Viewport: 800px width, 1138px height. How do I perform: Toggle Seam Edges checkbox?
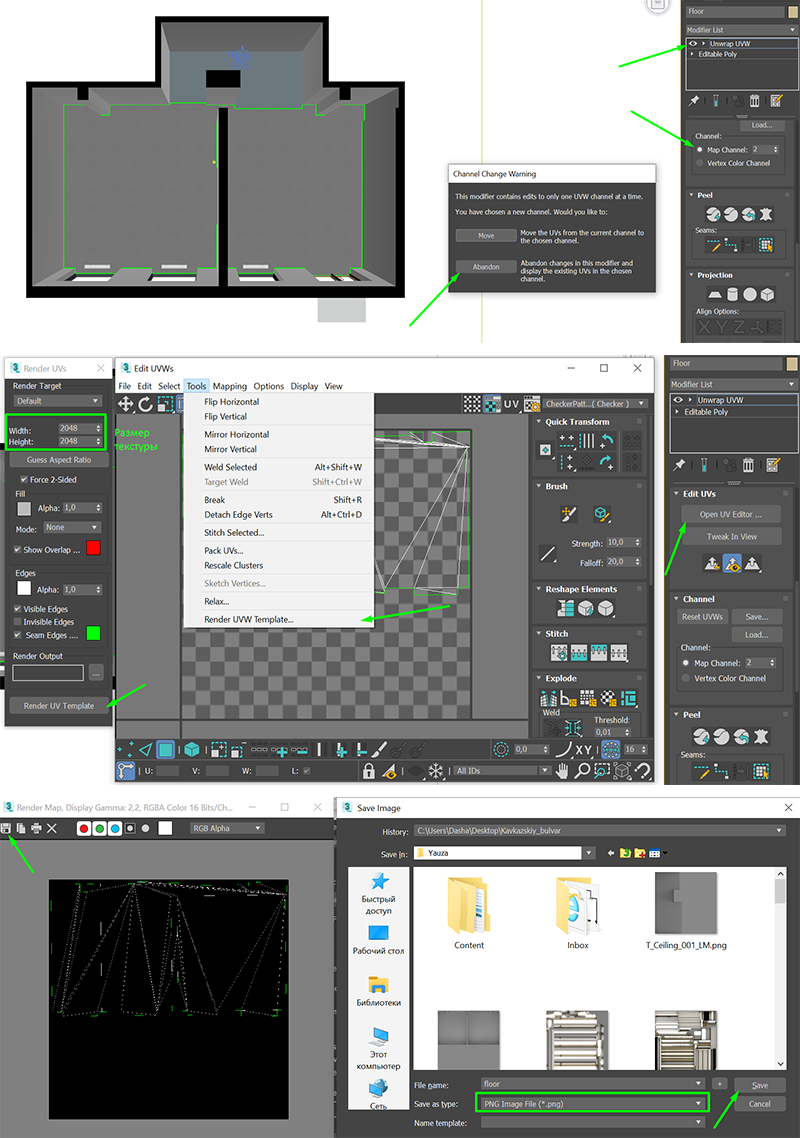click(17, 635)
